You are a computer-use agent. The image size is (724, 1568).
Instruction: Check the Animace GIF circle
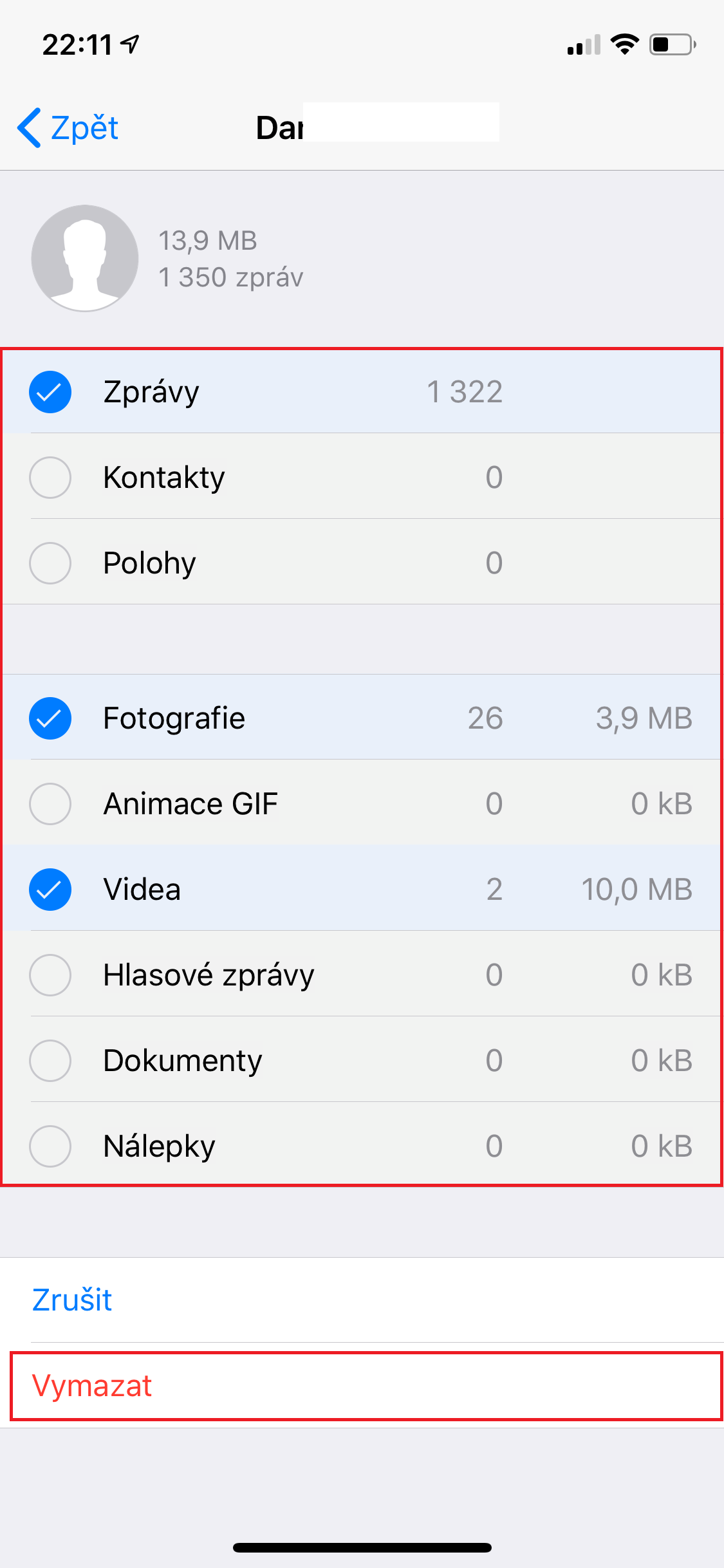tap(50, 804)
